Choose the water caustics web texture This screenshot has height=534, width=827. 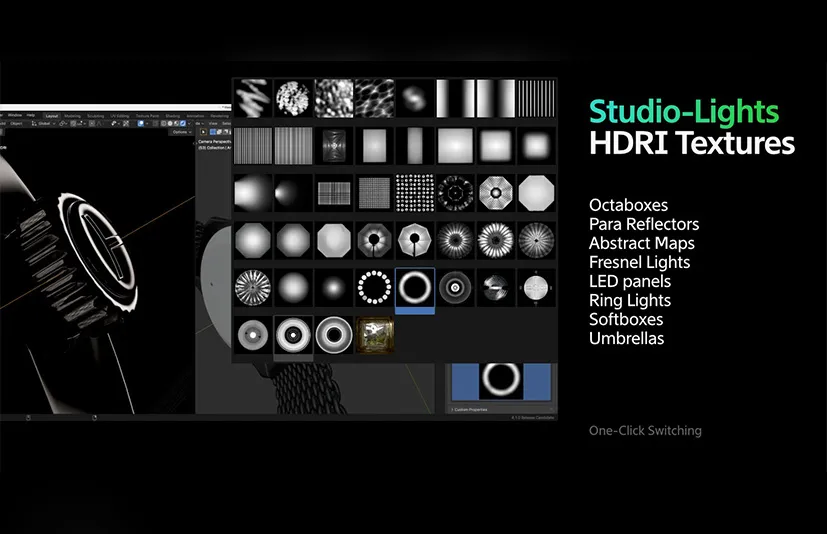[374, 98]
